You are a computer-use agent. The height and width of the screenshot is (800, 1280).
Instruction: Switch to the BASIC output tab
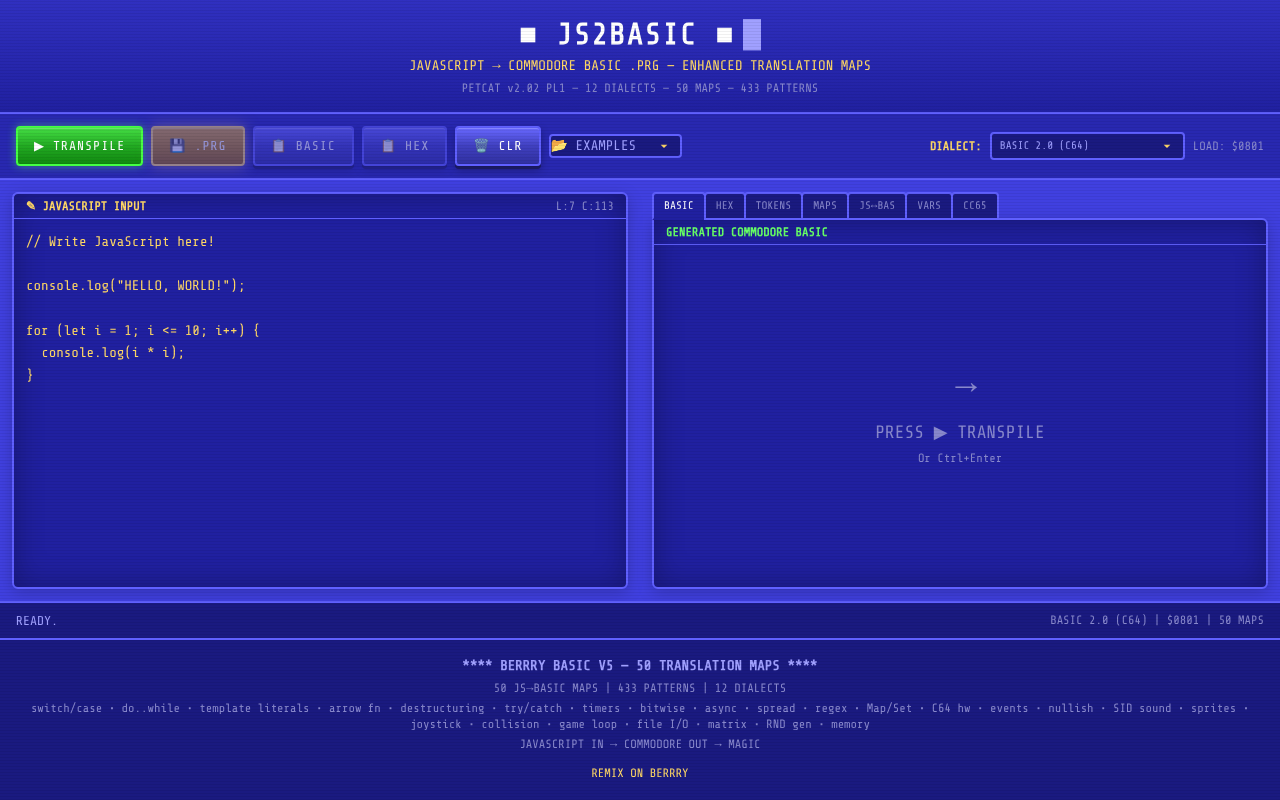(x=679, y=206)
